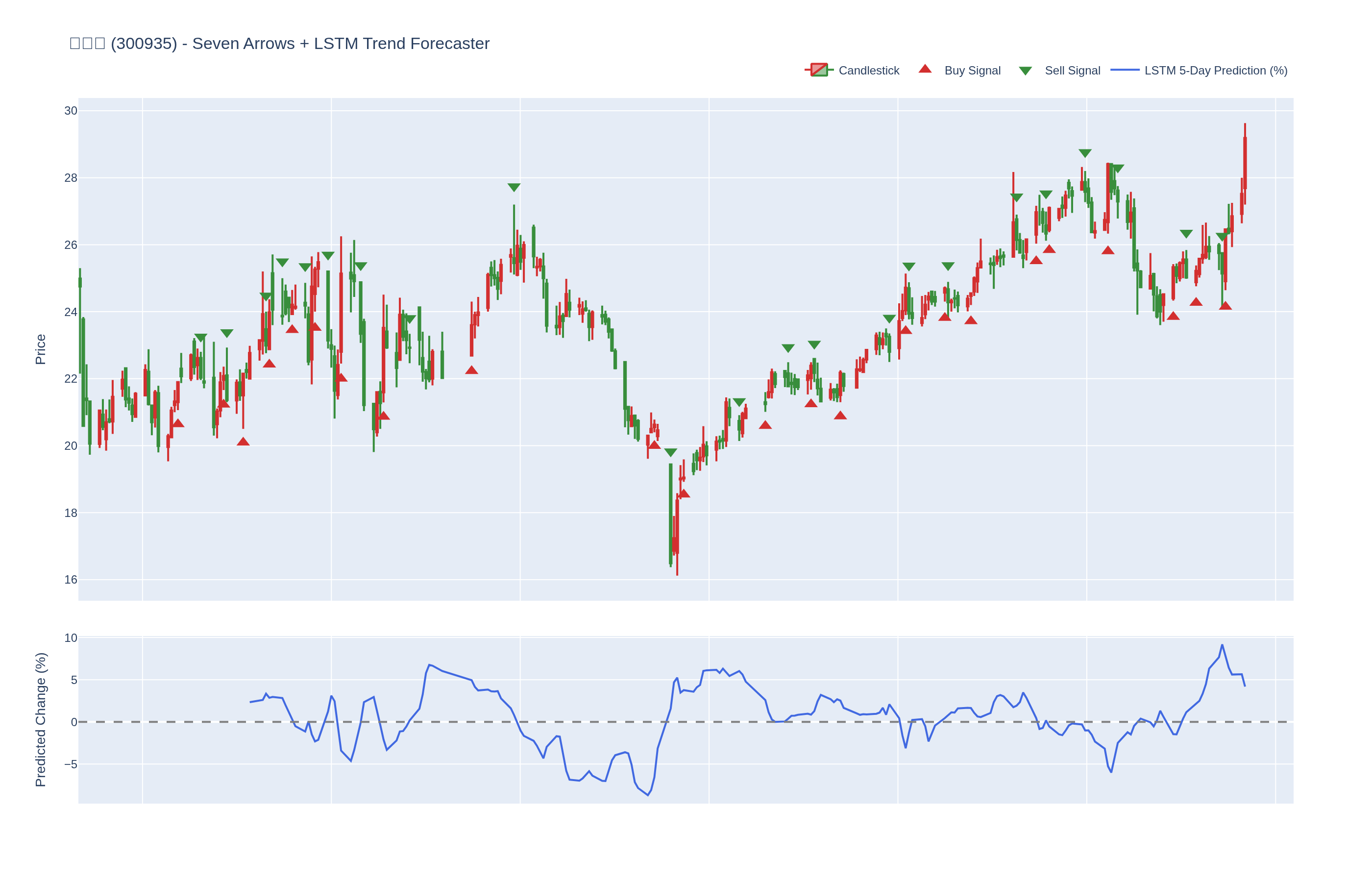Click the Candlestick legend icon
The width and height of the screenshot is (1372, 882).
(819, 70)
